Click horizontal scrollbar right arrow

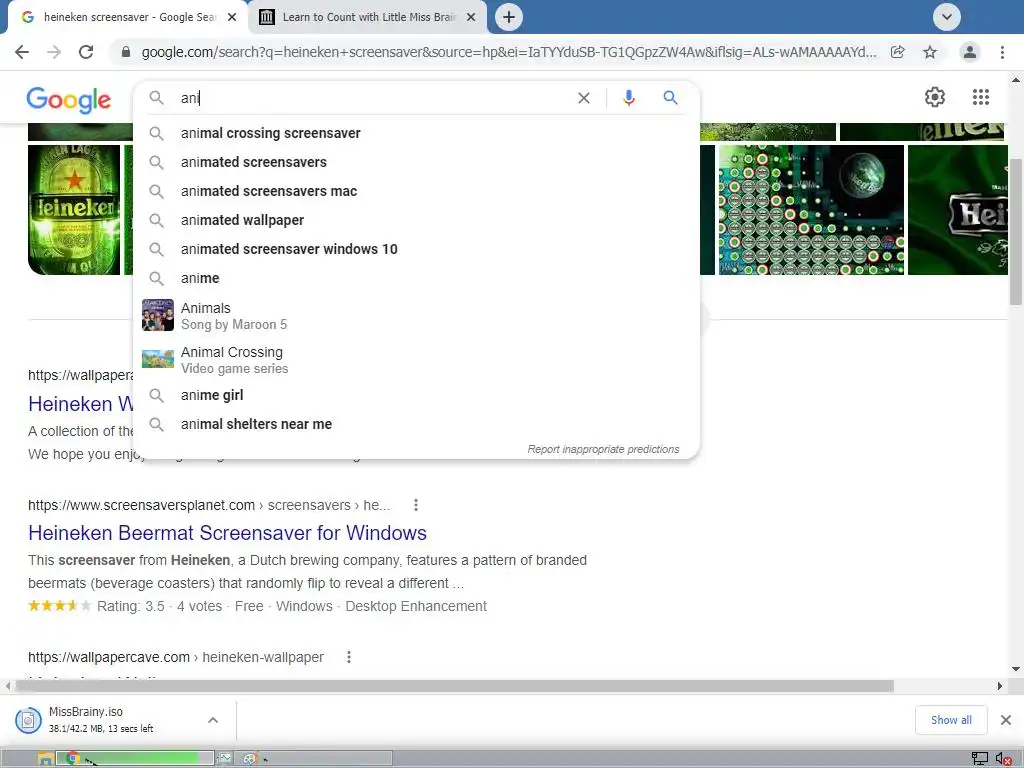pyautogui.click(x=1000, y=686)
